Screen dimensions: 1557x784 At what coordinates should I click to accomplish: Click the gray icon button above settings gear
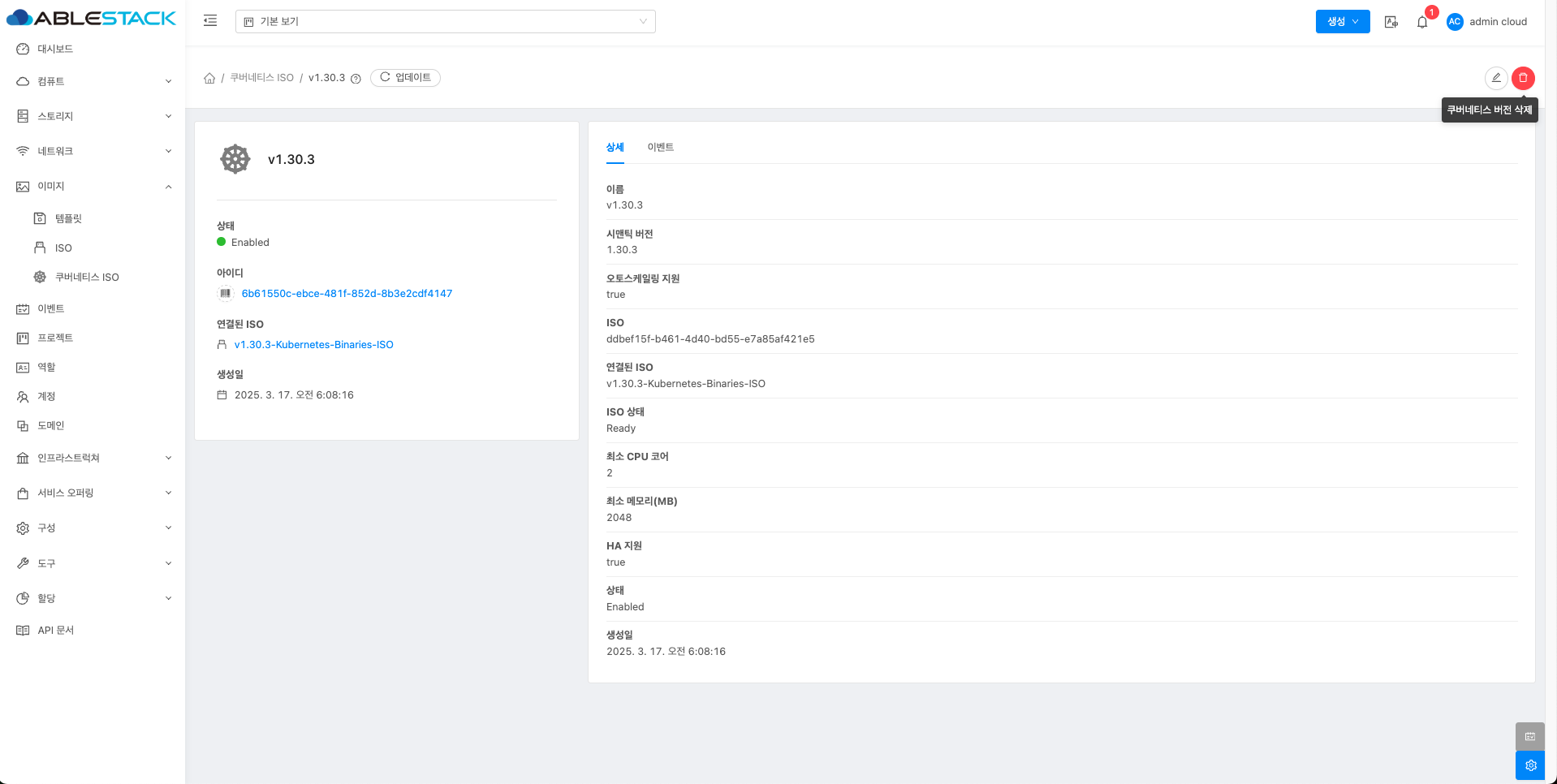pos(1530,736)
